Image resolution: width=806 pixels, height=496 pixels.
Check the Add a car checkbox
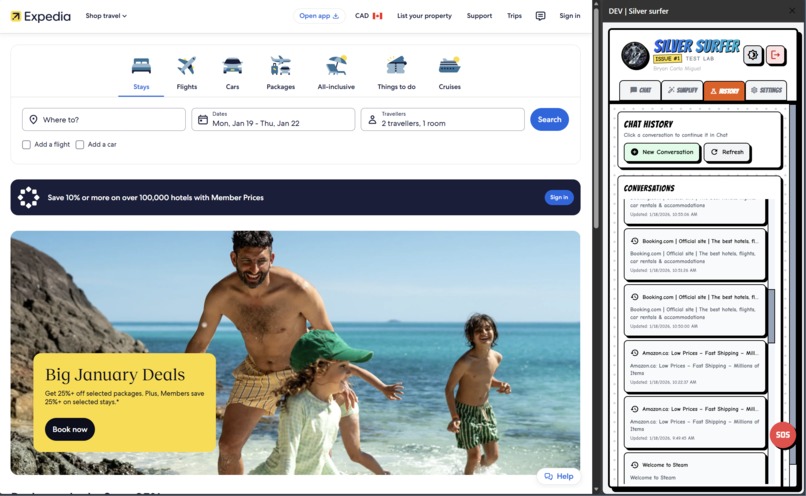pos(80,144)
